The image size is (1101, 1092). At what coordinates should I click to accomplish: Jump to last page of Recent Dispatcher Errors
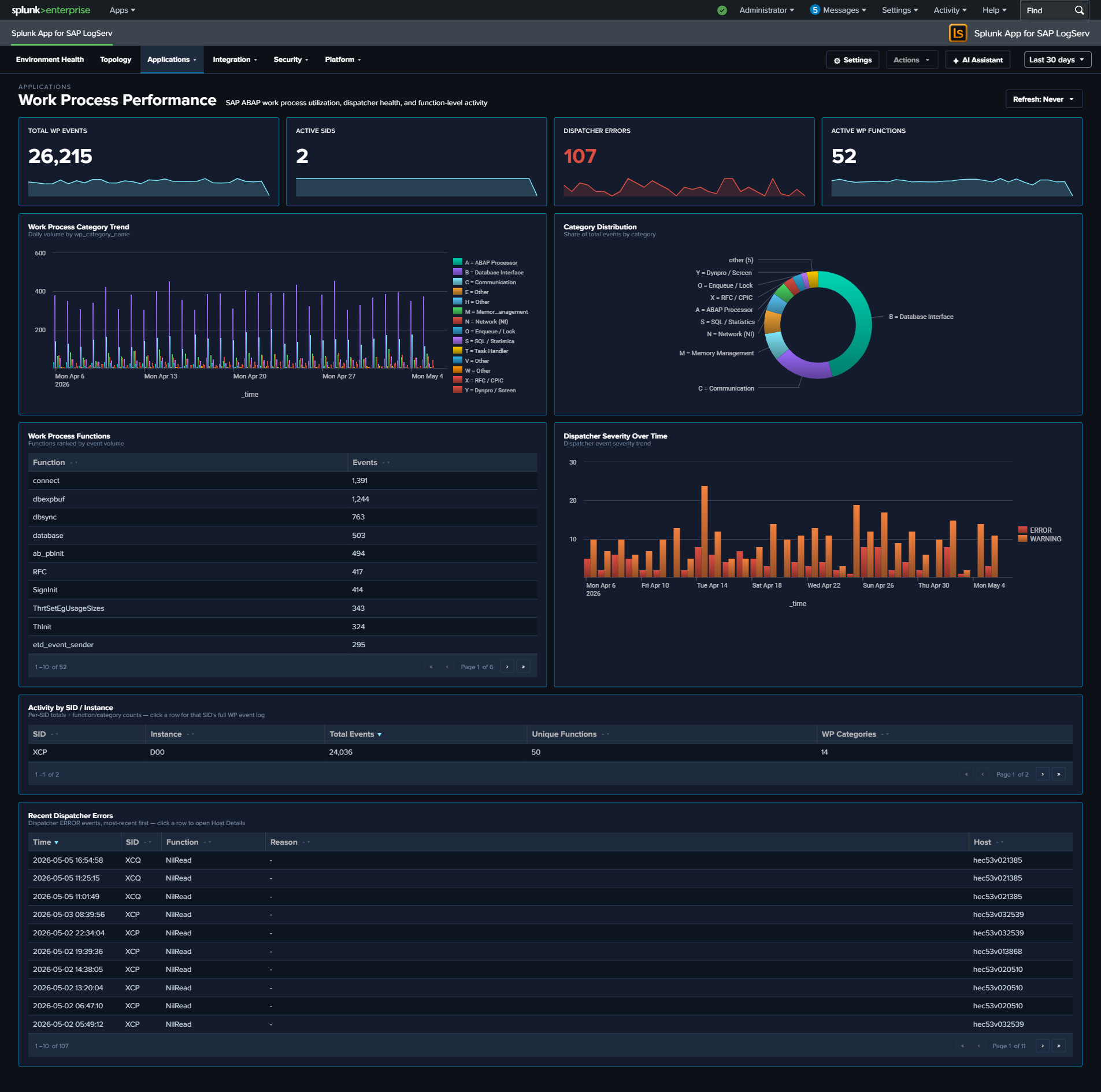1059,1046
